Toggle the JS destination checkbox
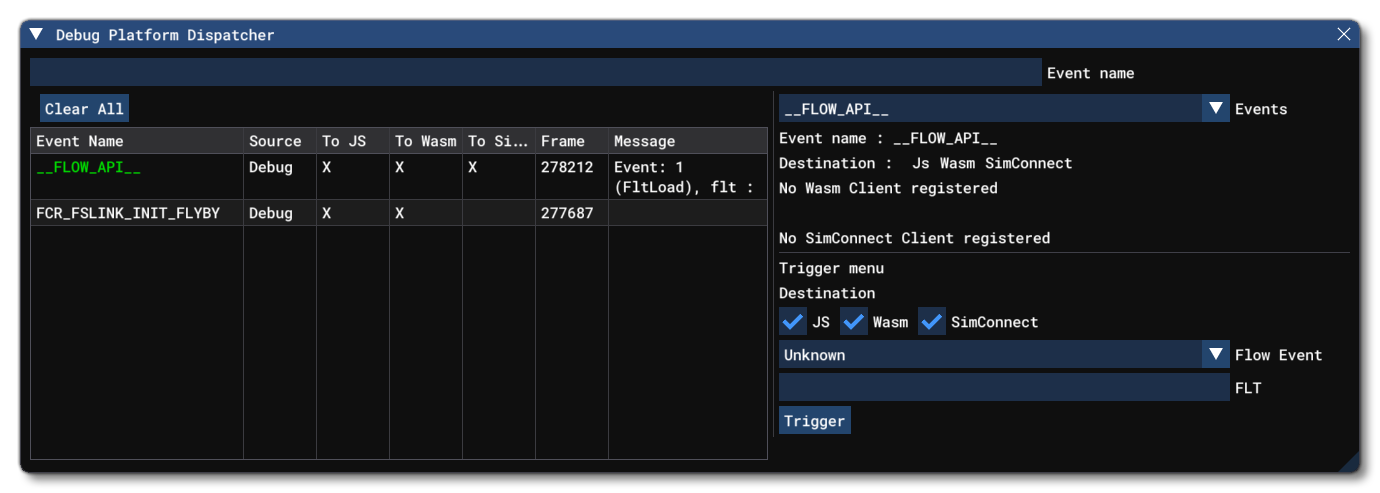Viewport: 1380px width, 493px height. pos(793,322)
